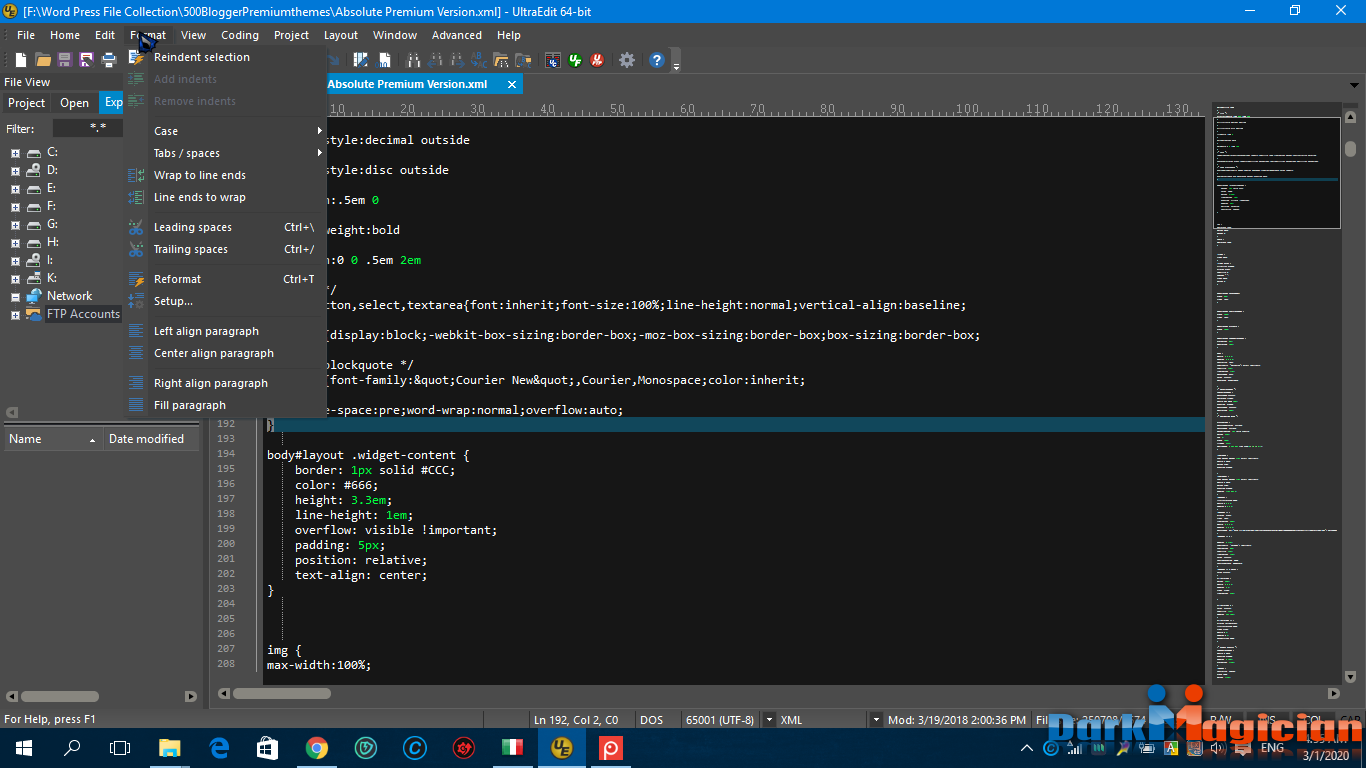Screen dimensions: 1366x768
Task: Open Microsoft Edge from the taskbar
Action: click(x=219, y=747)
